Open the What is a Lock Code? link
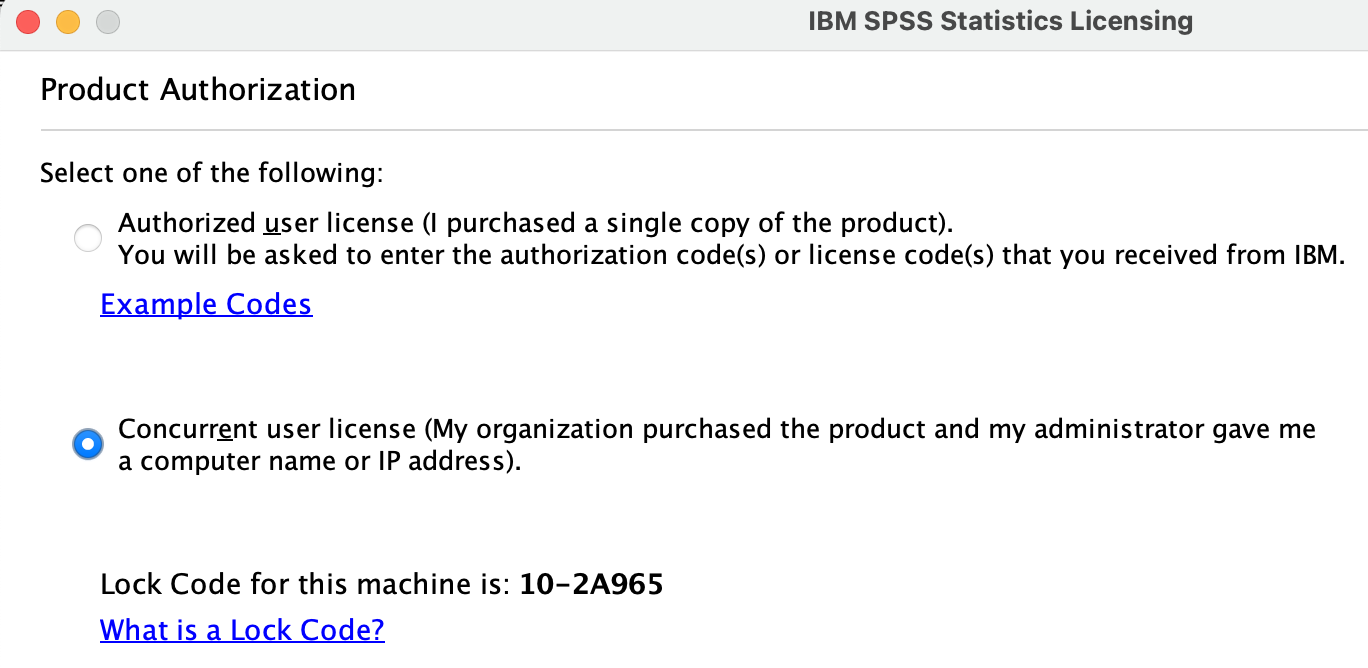 242,630
